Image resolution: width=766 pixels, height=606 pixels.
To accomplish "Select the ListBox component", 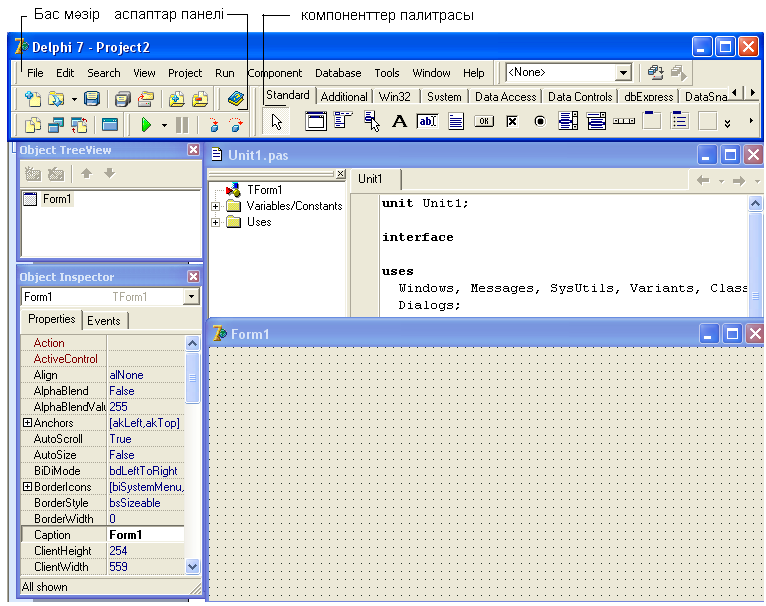I will click(568, 121).
